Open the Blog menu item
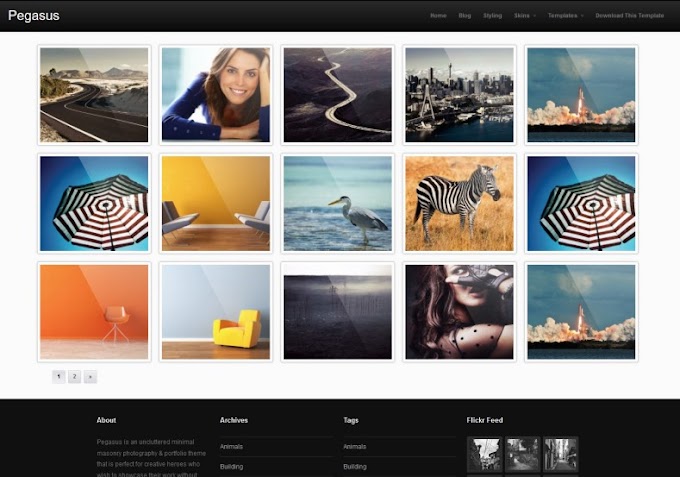This screenshot has width=680, height=477. click(464, 16)
